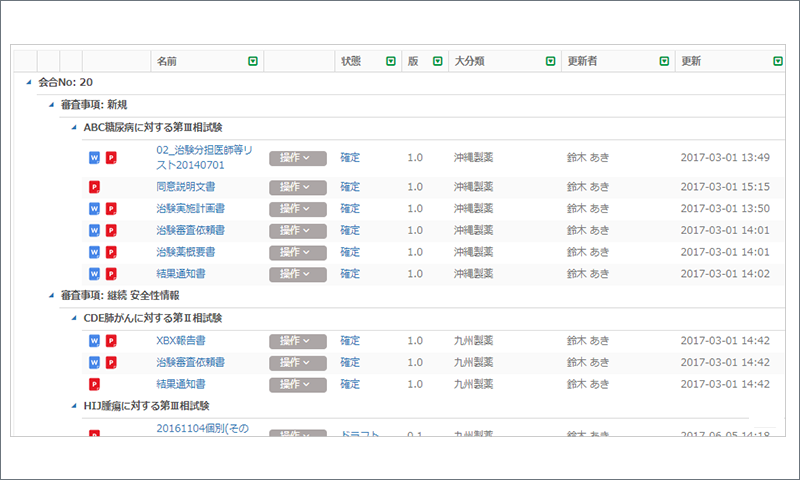This screenshot has width=800, height=480.
Task: Open the 治験薬概要書 document link
Action: pos(186,252)
